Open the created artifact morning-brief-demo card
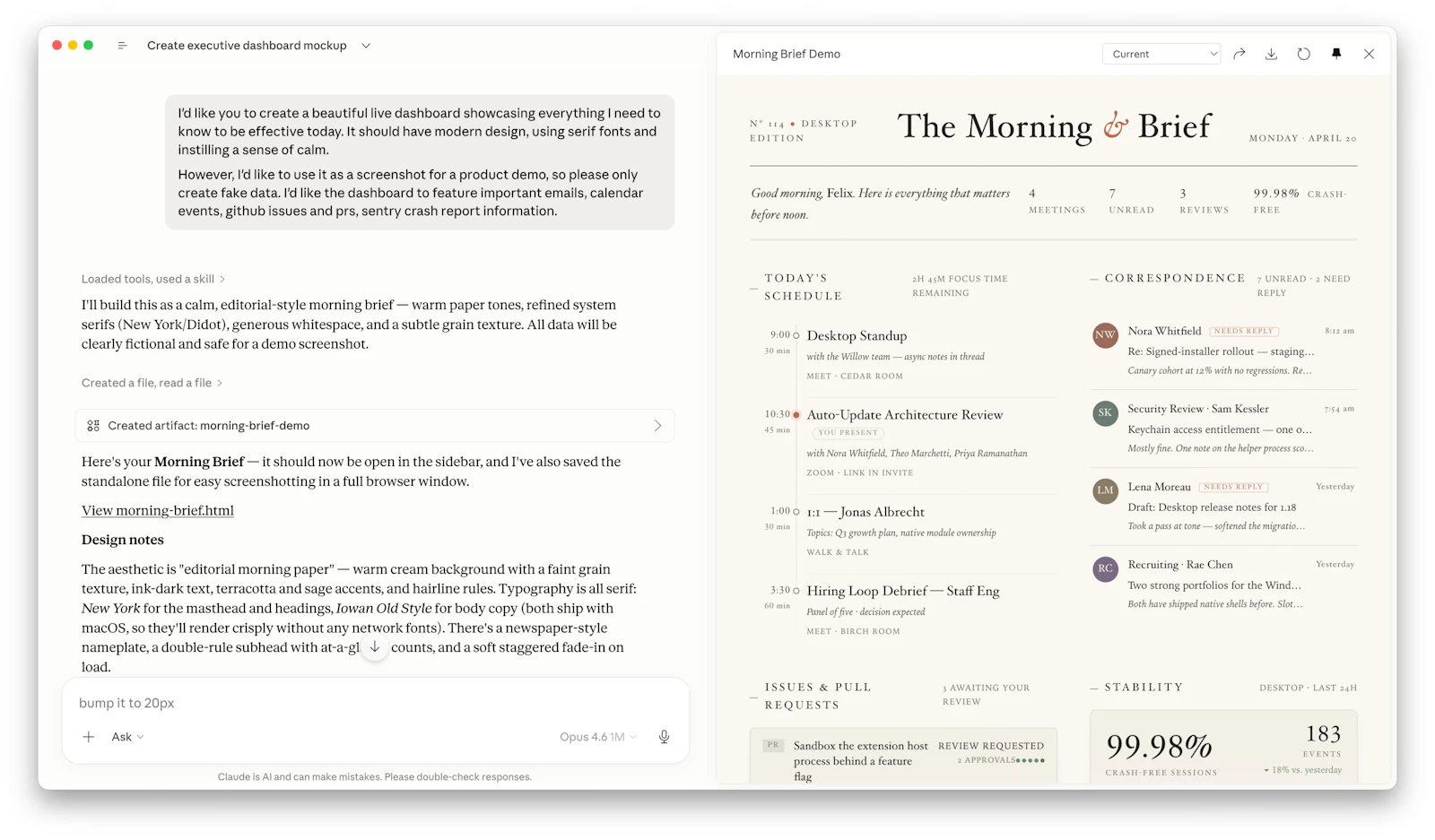 pyautogui.click(x=375, y=426)
